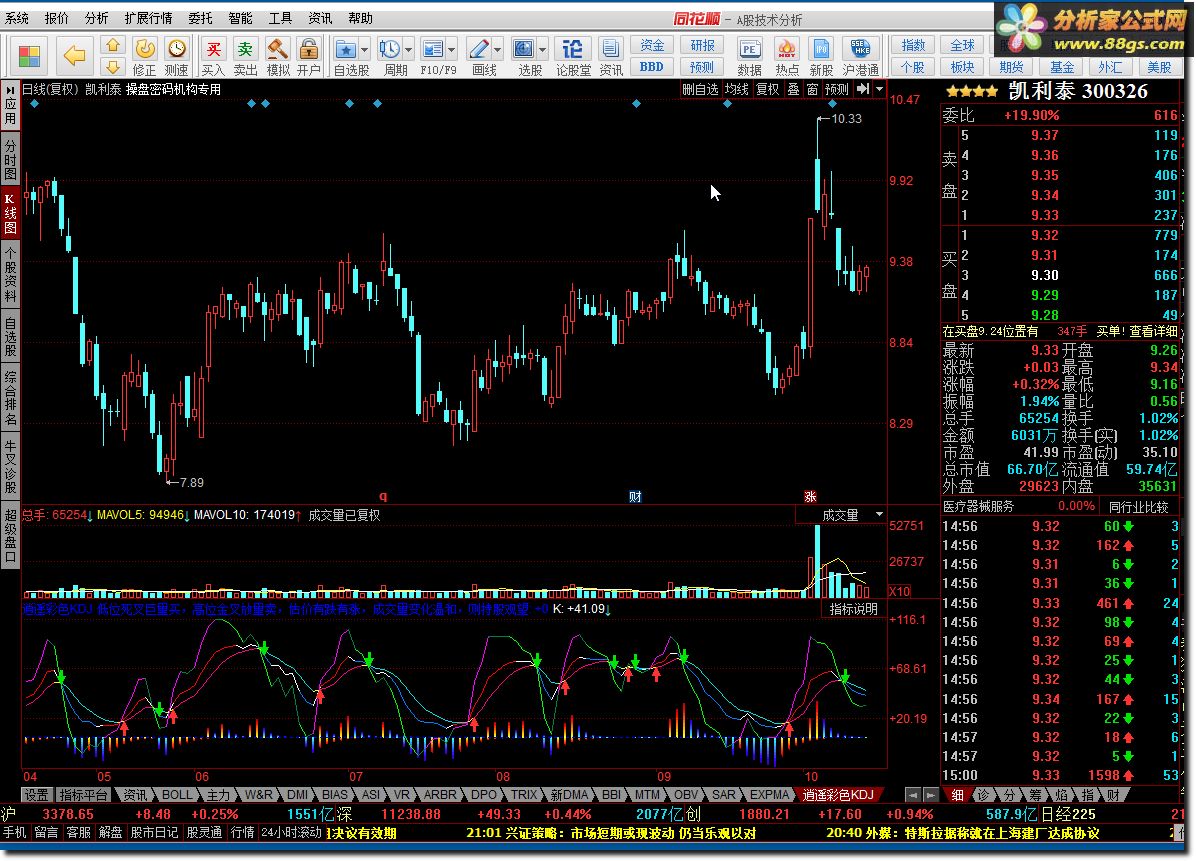The height and width of the screenshot is (861, 1196).
Task: Click the 测速 clock icon
Action: 176,50
